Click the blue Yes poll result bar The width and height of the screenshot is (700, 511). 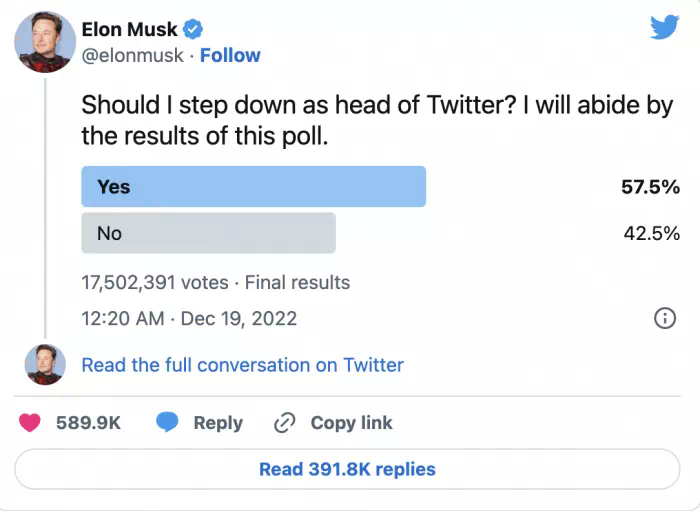[x=253, y=187]
